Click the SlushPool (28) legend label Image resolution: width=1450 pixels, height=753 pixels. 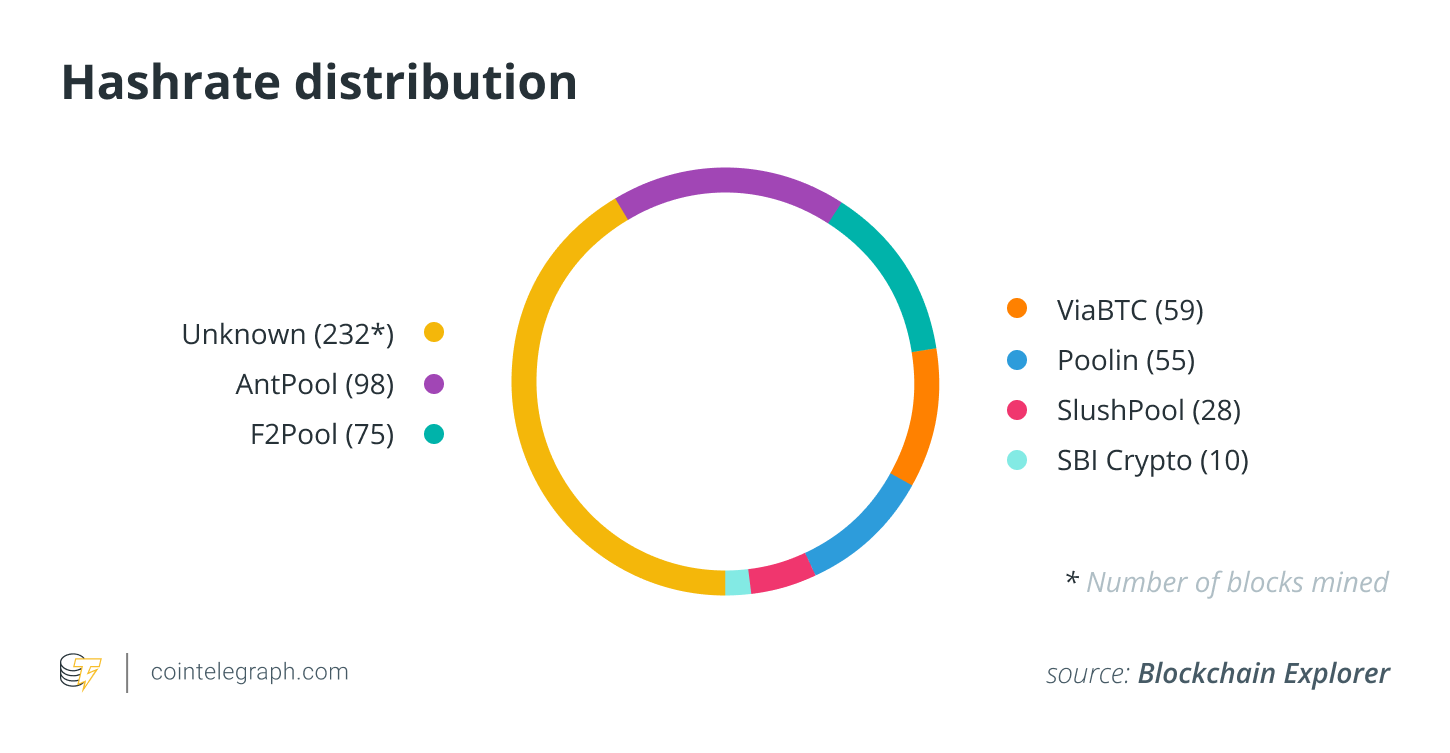tap(1148, 411)
